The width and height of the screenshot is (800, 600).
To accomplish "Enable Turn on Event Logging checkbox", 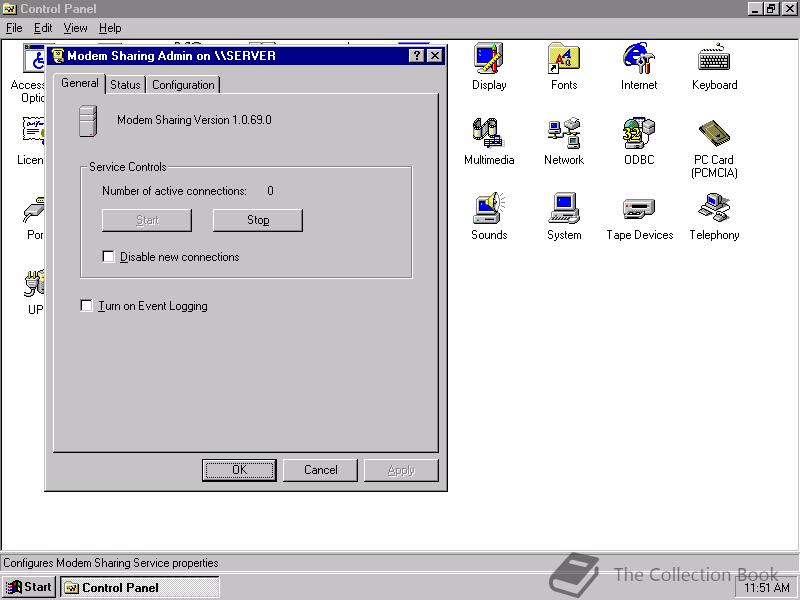I will pyautogui.click(x=87, y=305).
